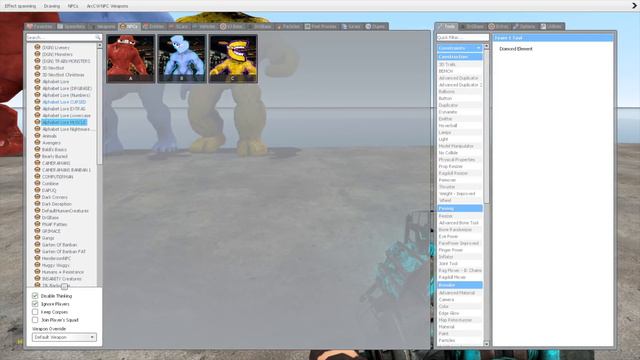The height and width of the screenshot is (360, 640).
Task: Enable Join Player's Squad checkbox
Action: pyautogui.click(x=35, y=320)
